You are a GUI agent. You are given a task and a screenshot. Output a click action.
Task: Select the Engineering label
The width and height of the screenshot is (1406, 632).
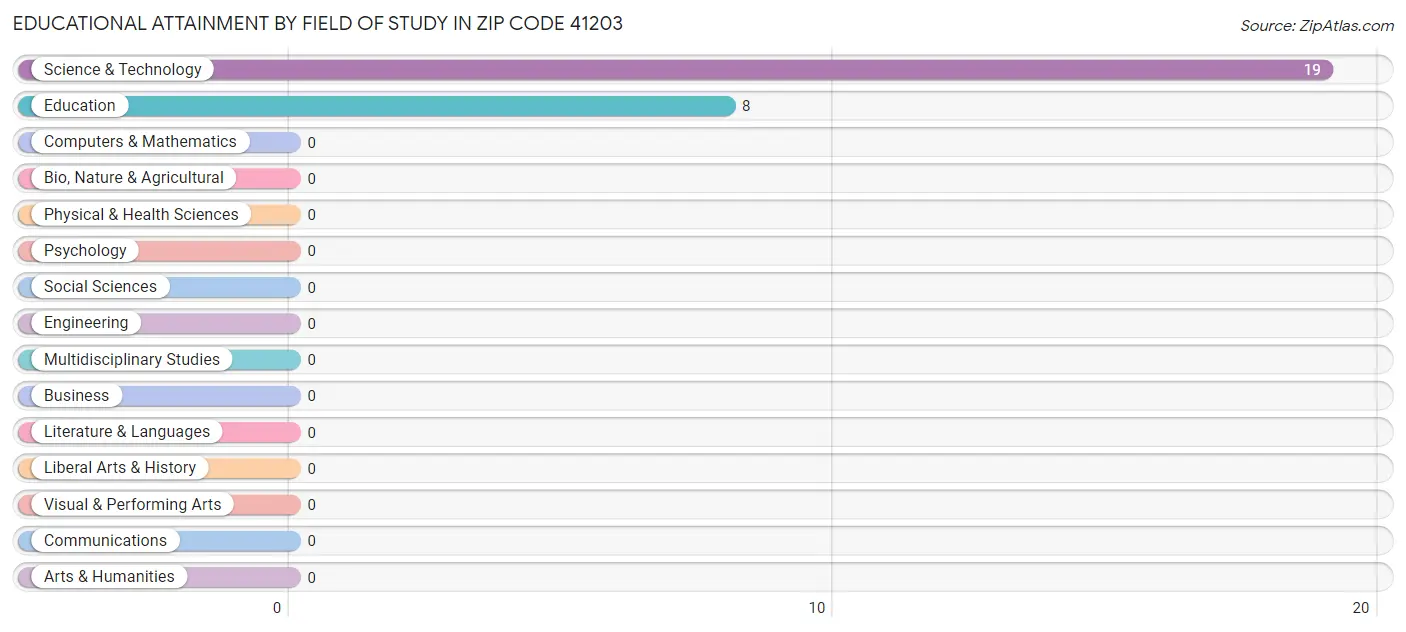tap(86, 323)
